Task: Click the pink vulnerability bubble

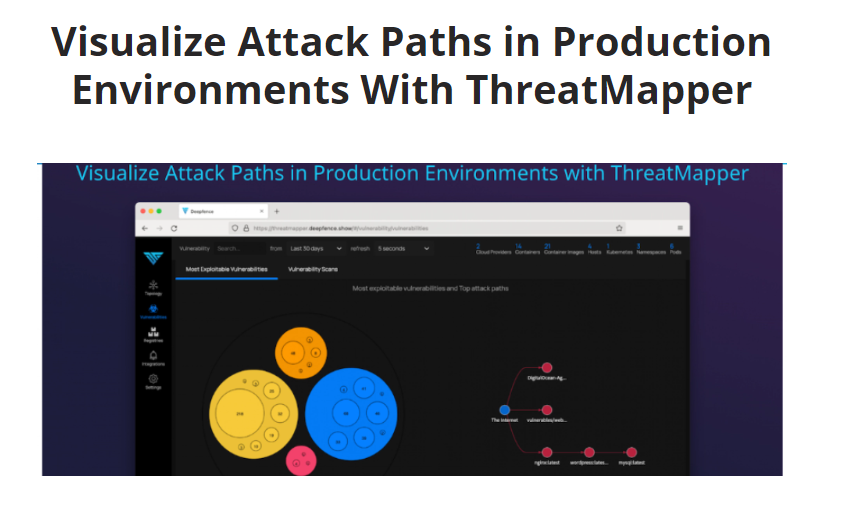Action: (x=301, y=461)
